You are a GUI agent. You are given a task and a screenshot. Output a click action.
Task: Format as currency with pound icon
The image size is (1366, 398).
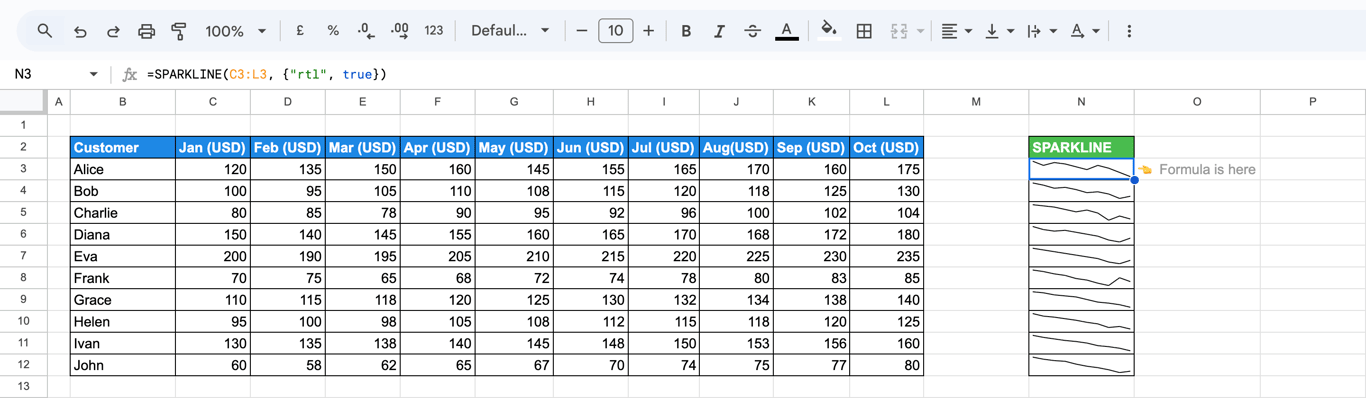coord(299,31)
